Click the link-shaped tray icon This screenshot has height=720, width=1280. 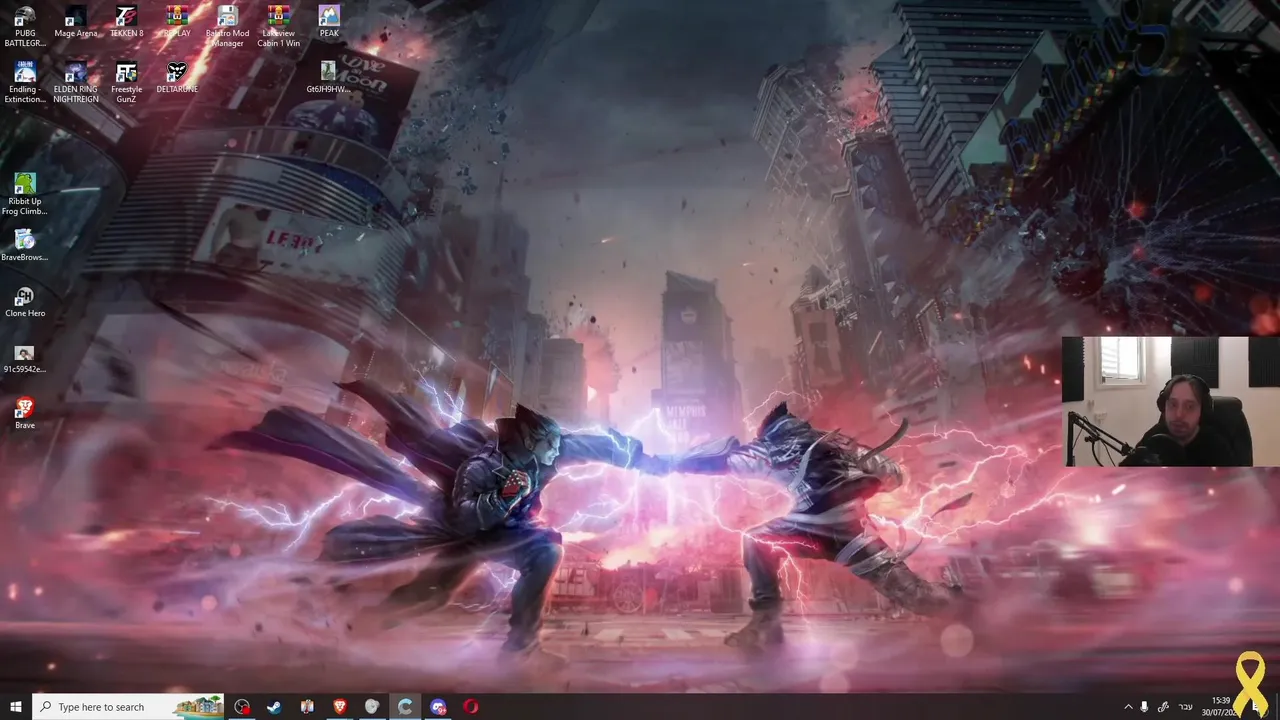coord(1163,707)
